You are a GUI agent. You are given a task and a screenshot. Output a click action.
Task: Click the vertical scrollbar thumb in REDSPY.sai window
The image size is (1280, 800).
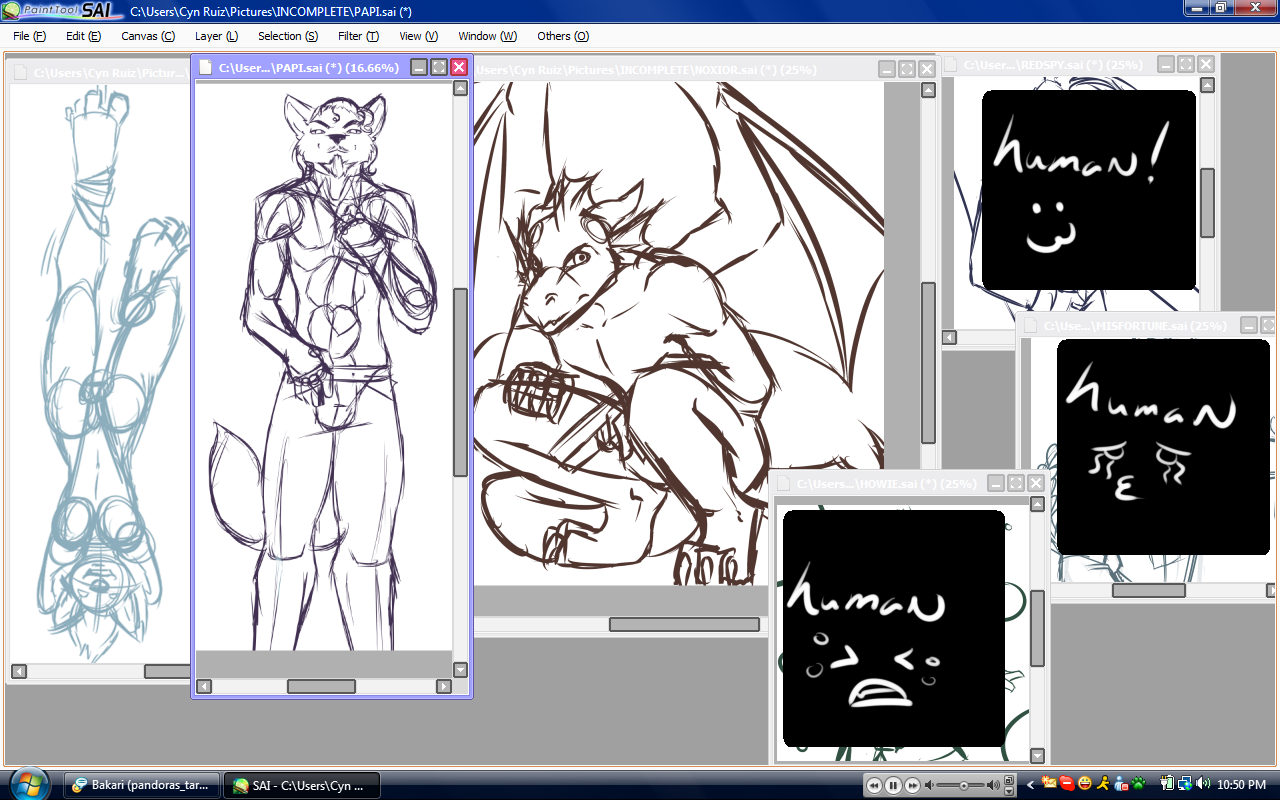pos(1207,203)
